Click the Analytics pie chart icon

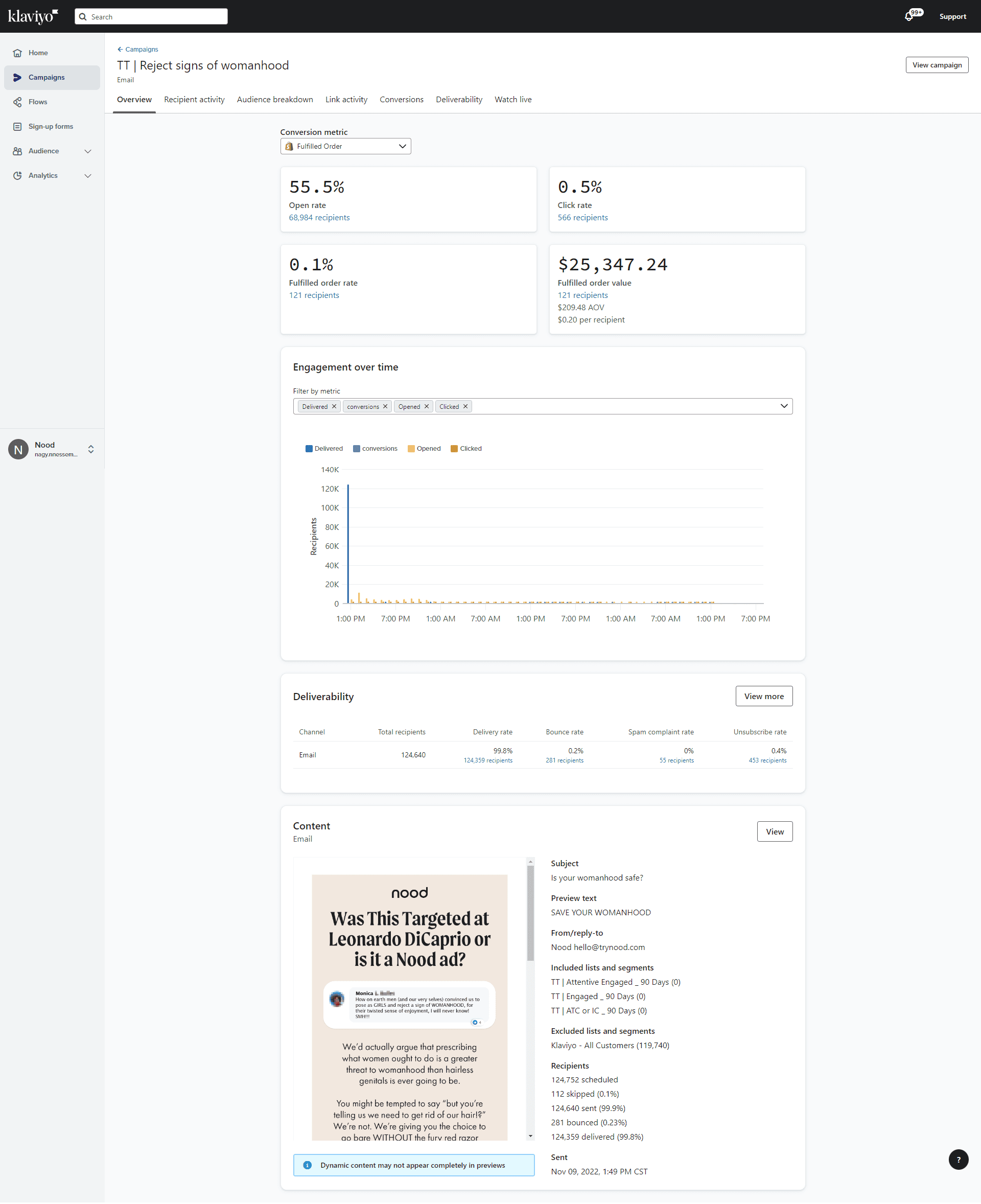pyautogui.click(x=17, y=176)
